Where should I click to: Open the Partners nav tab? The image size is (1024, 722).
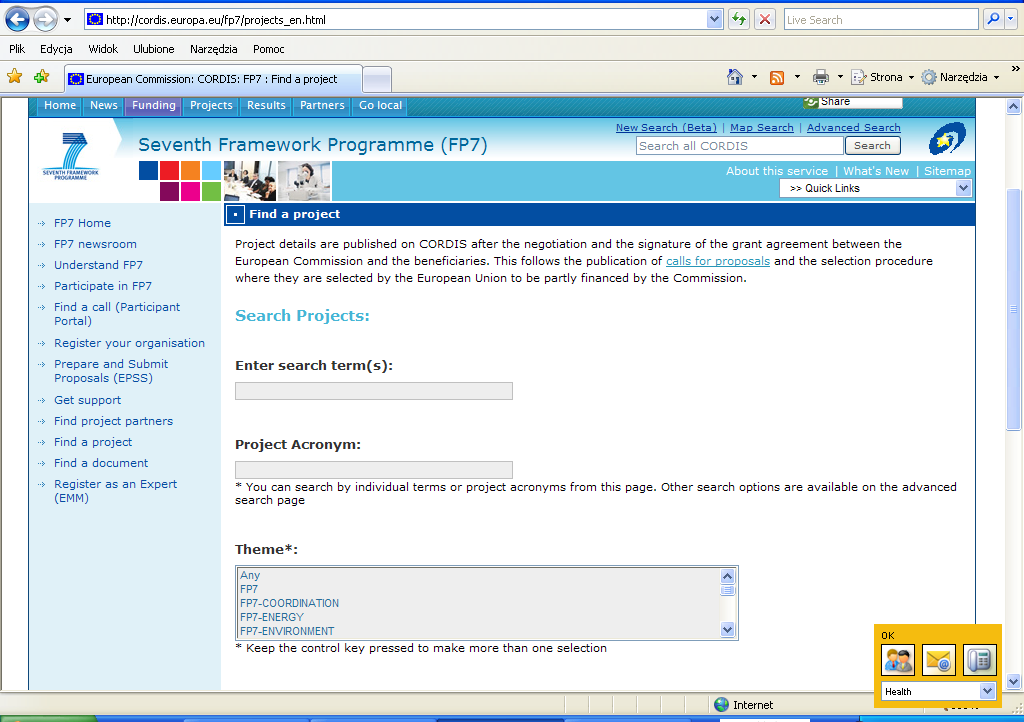click(x=322, y=106)
